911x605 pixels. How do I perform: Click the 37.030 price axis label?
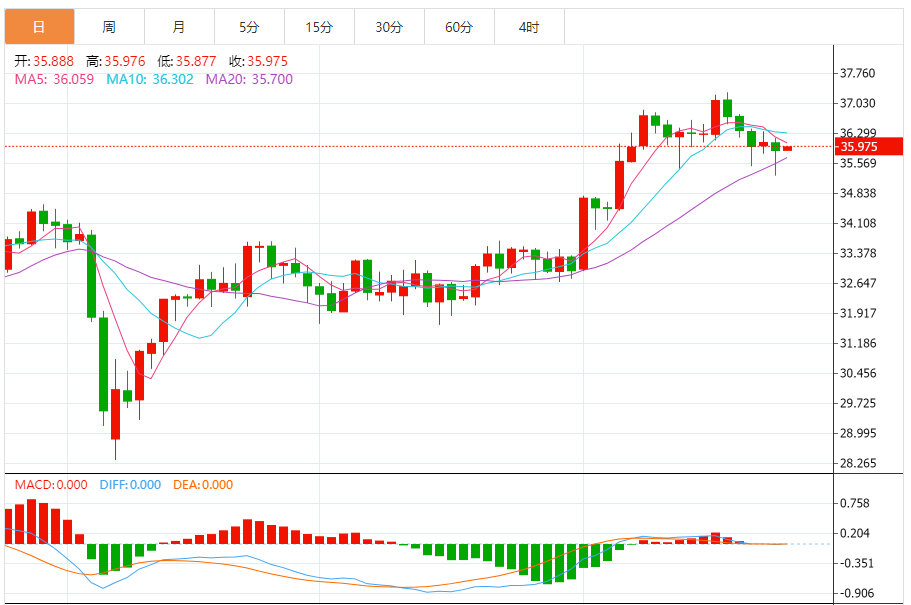coord(858,103)
